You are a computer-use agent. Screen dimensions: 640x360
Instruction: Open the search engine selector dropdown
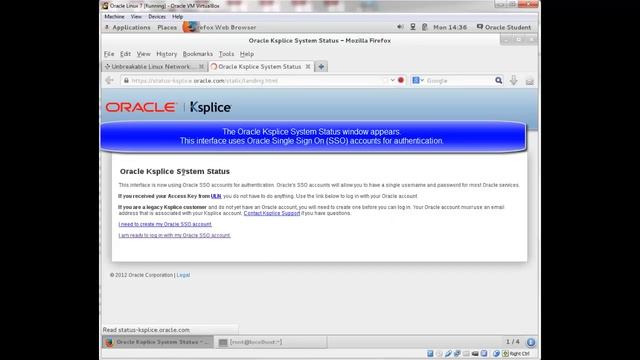pos(418,80)
